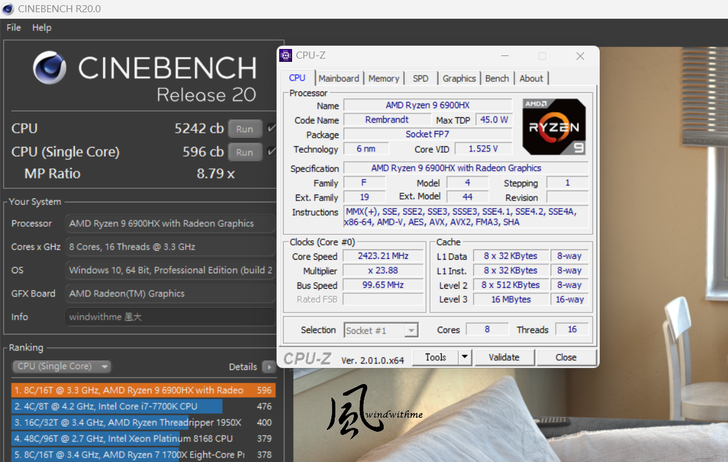Expand the ranking Details arrow
728x462 pixels.
(268, 367)
